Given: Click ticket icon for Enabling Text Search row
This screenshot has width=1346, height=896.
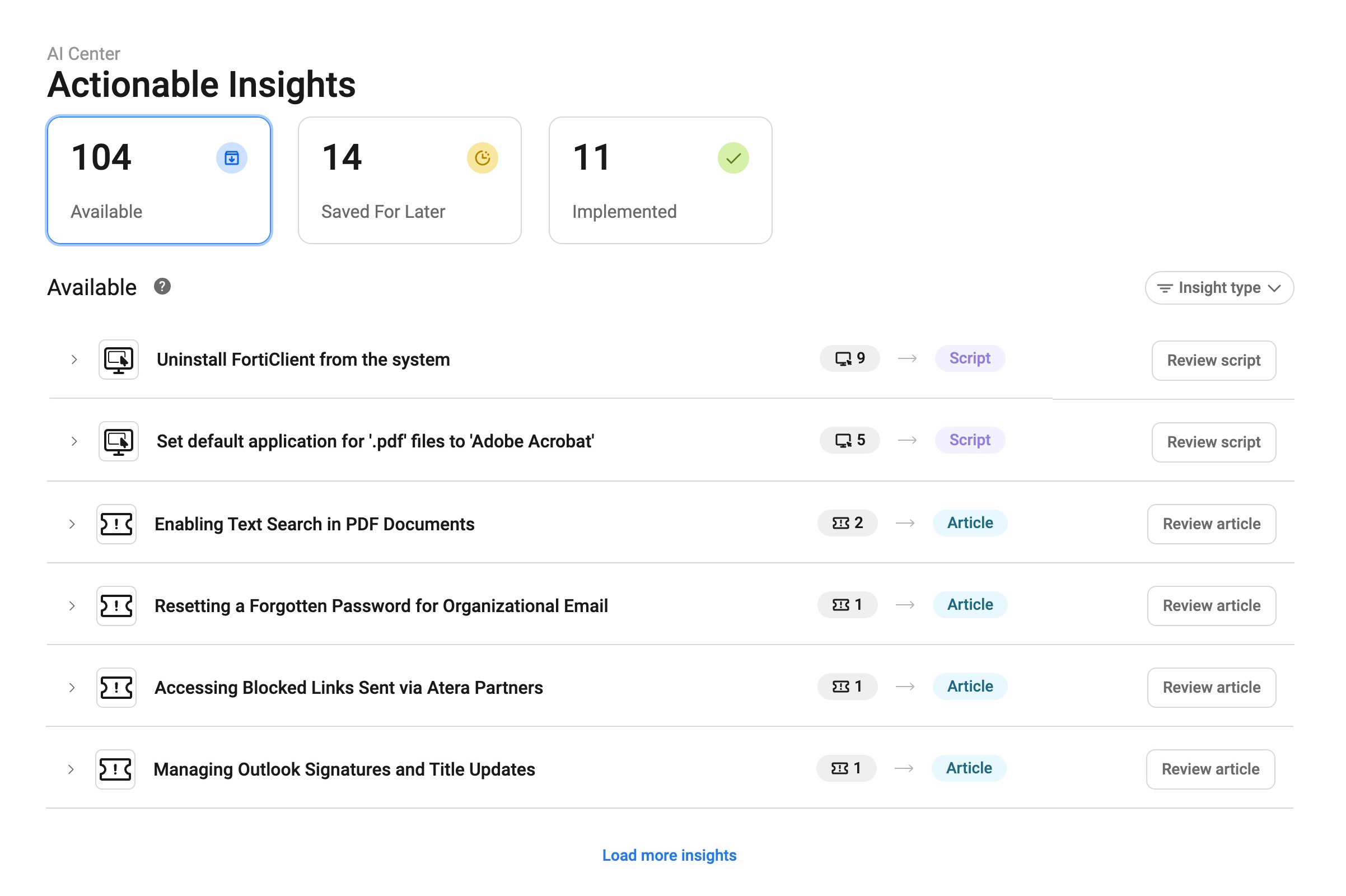Looking at the screenshot, I should [x=116, y=524].
